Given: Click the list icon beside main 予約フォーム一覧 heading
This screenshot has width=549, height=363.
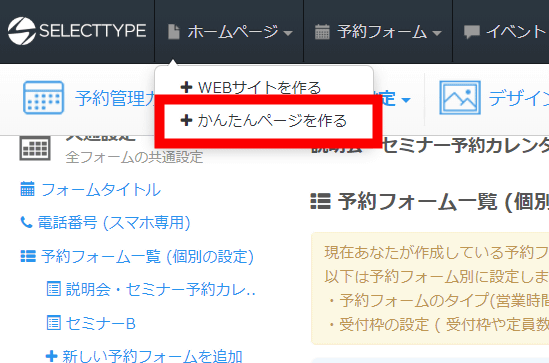Looking at the screenshot, I should 320,202.
